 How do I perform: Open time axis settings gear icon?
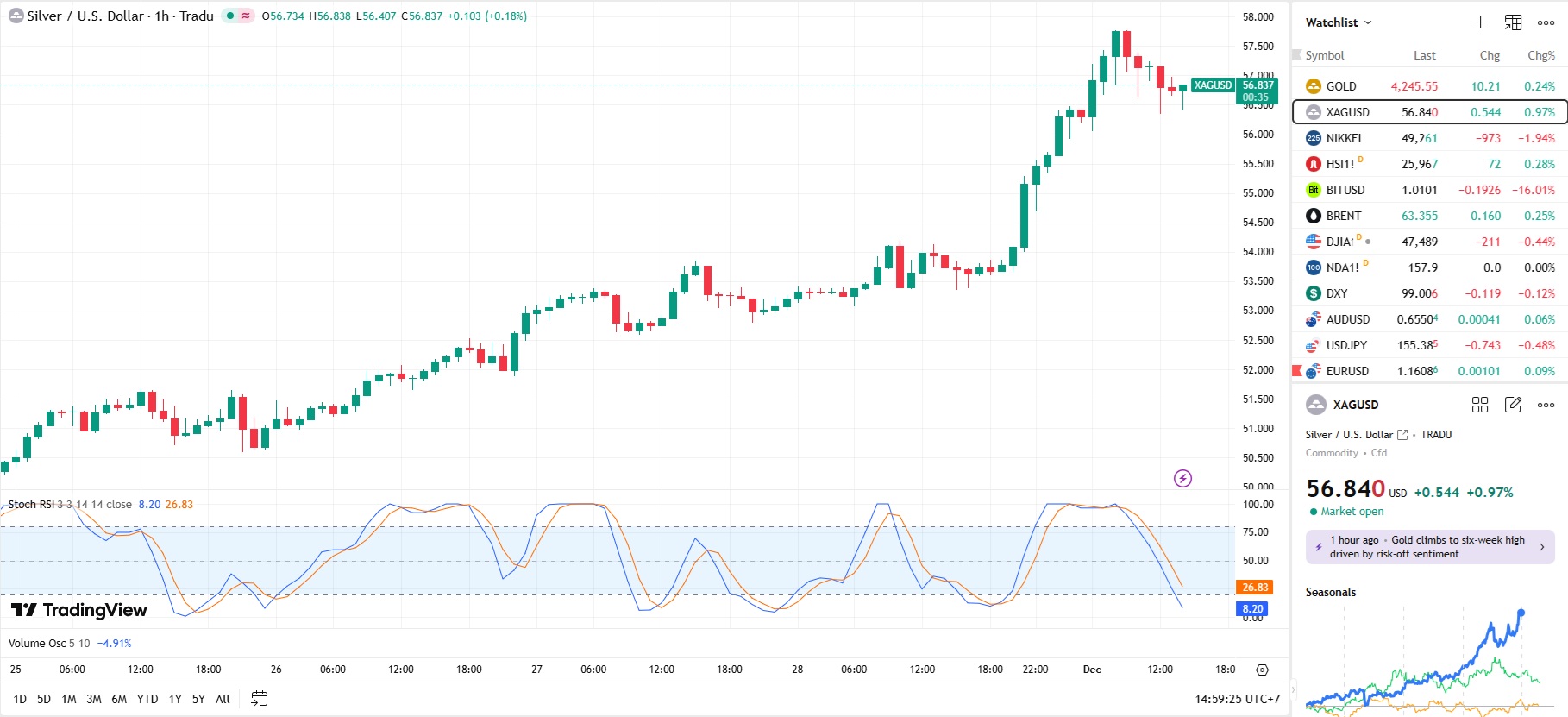(x=1263, y=670)
